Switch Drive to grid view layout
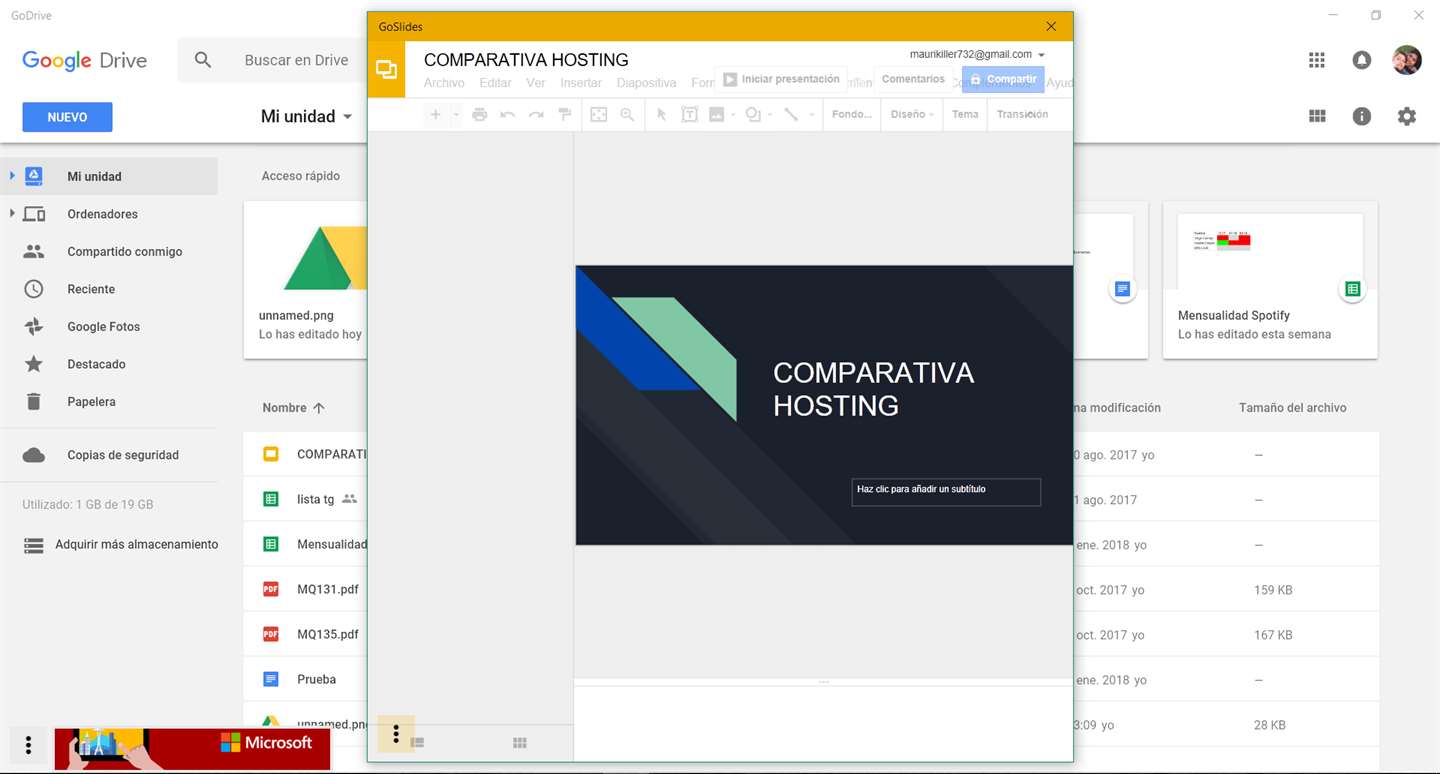The image size is (1440, 774). coord(1317,116)
